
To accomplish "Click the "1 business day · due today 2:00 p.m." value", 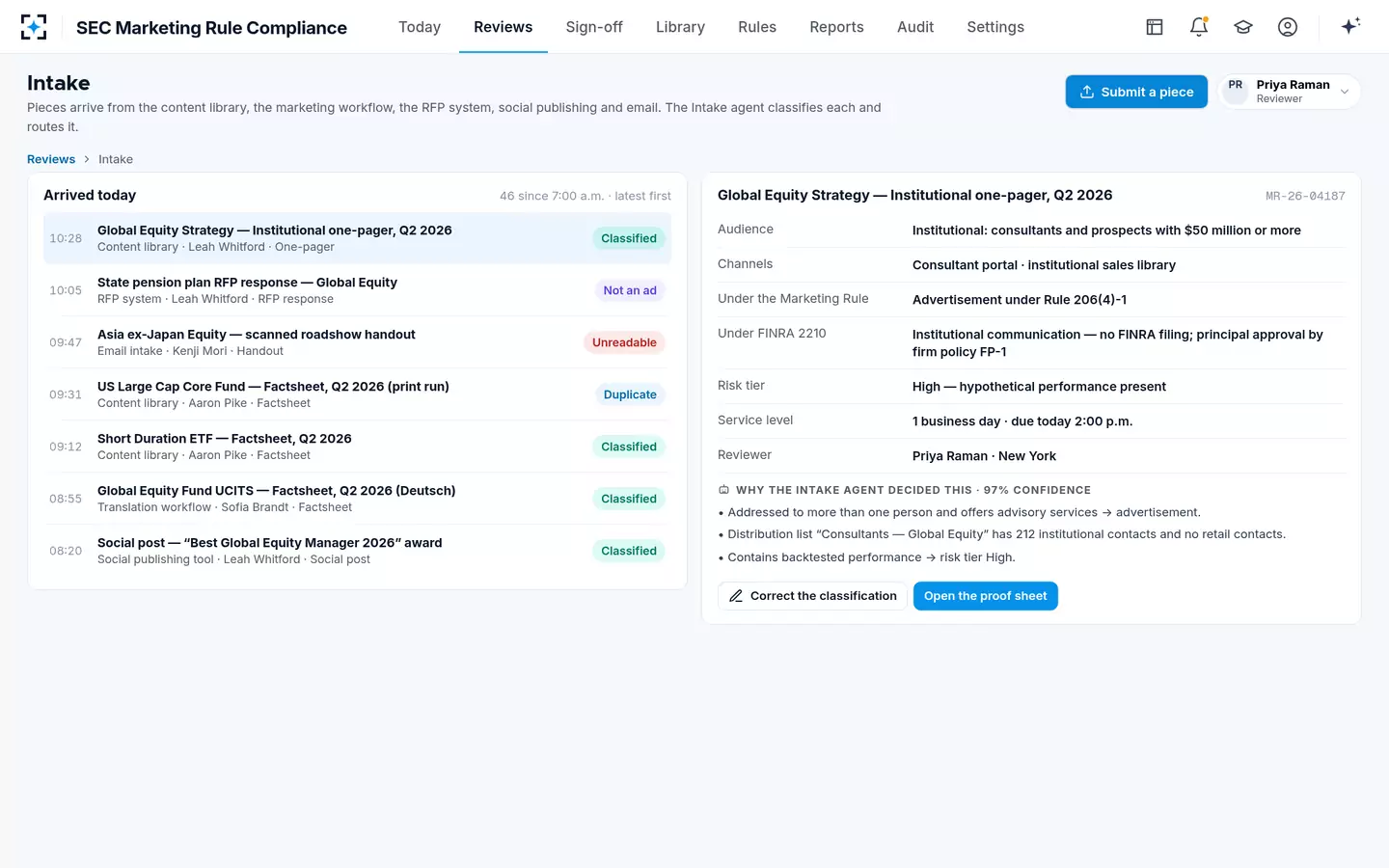I will pos(1022,421).
